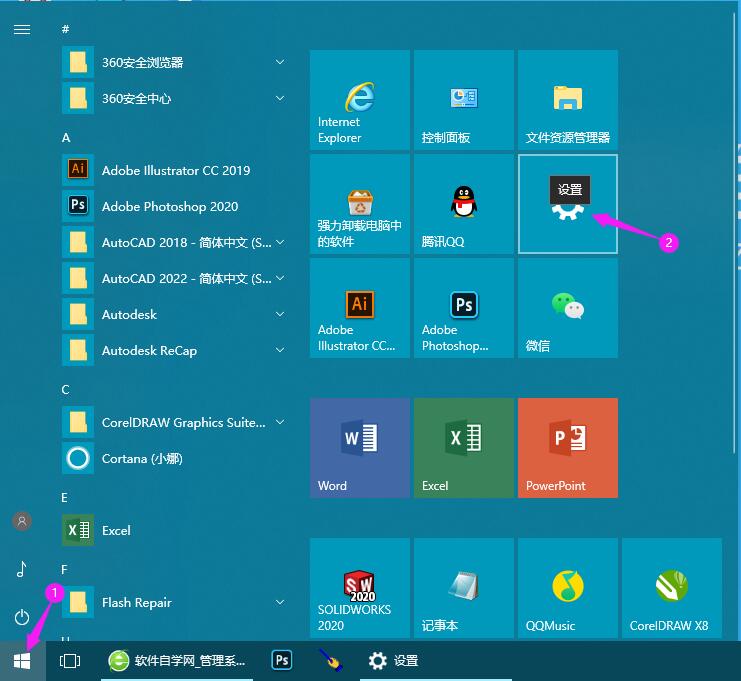Launch the 腾讯QQ tile

click(464, 204)
